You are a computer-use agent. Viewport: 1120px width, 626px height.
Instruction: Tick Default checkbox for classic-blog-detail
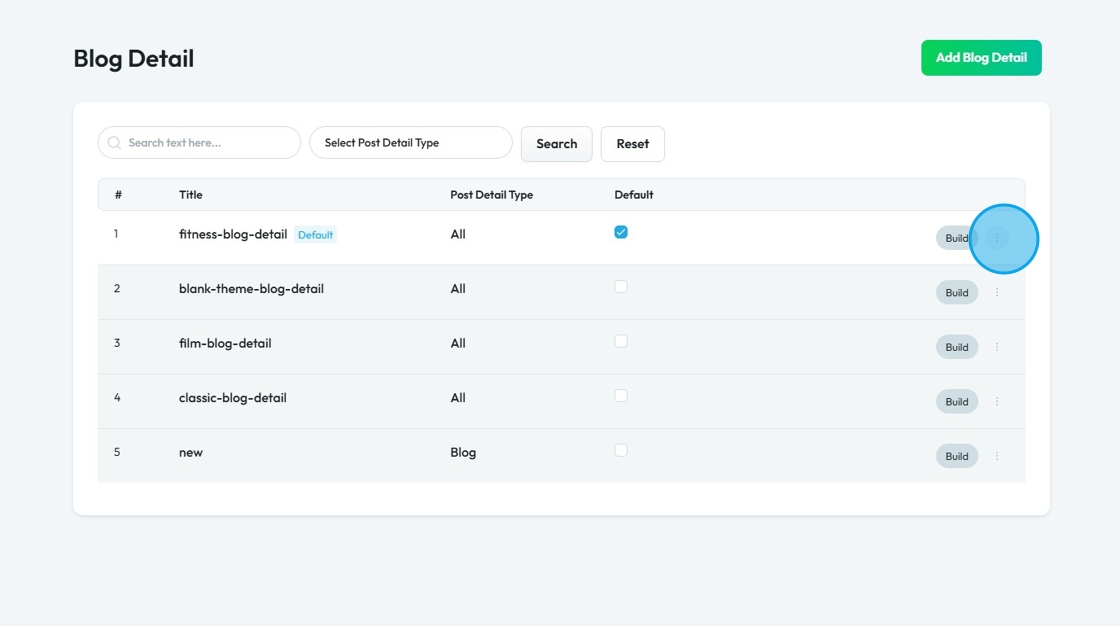(x=621, y=396)
